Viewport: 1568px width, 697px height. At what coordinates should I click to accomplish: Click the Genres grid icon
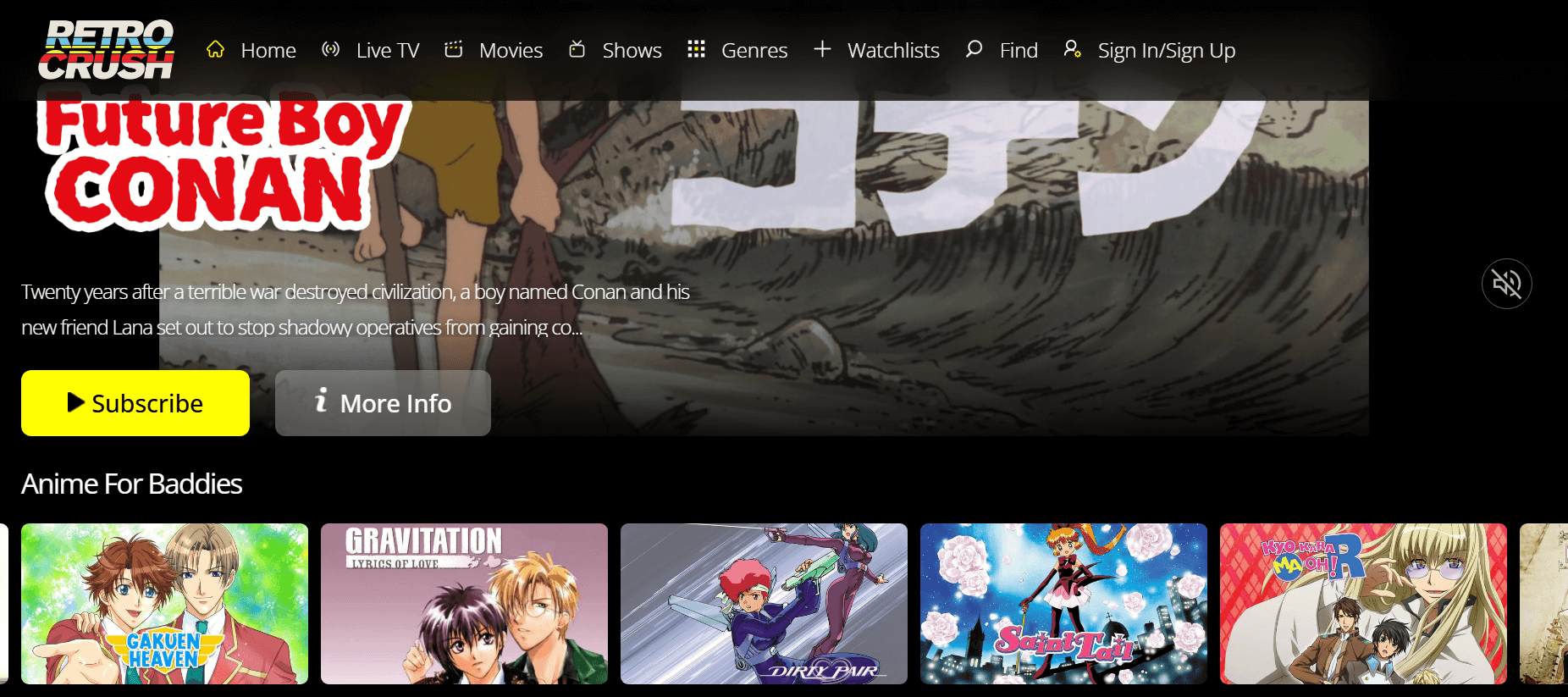point(696,50)
